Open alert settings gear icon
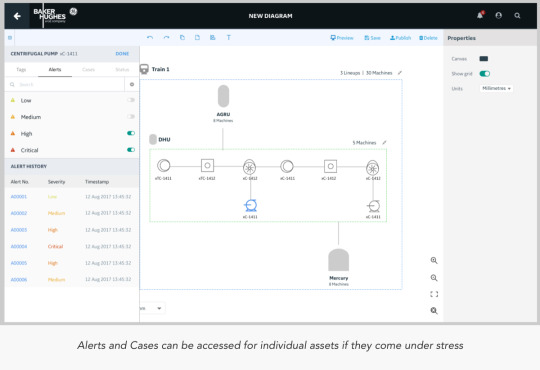This screenshot has width=540, height=370. (132, 84)
